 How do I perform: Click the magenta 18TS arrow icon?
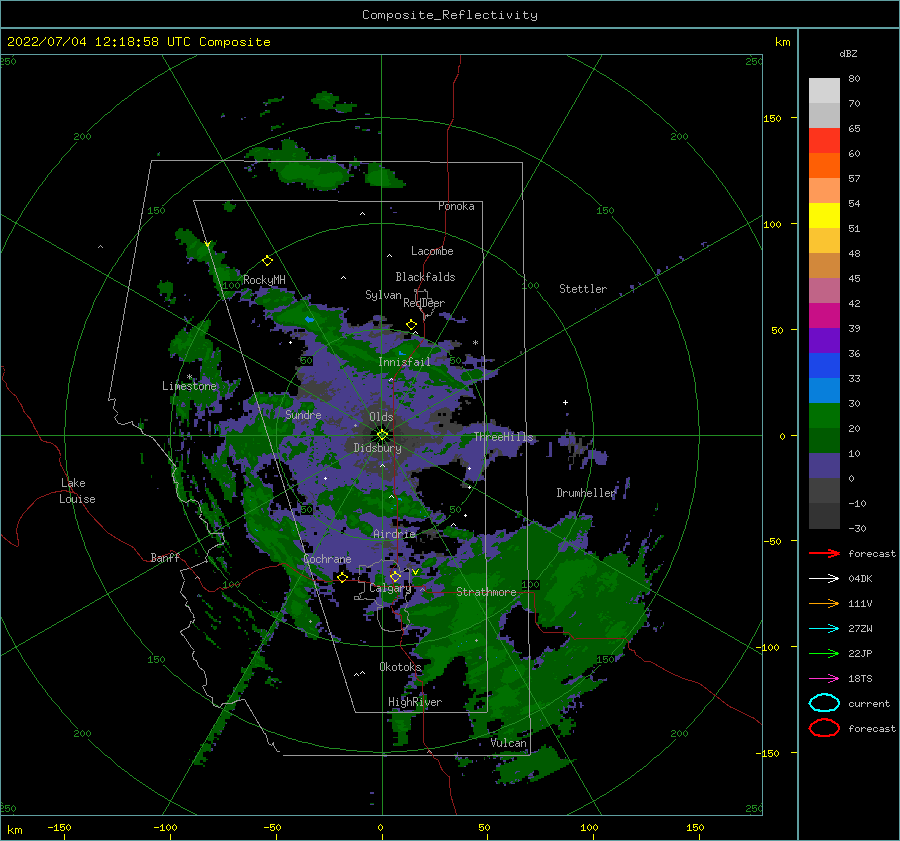[x=824, y=679]
